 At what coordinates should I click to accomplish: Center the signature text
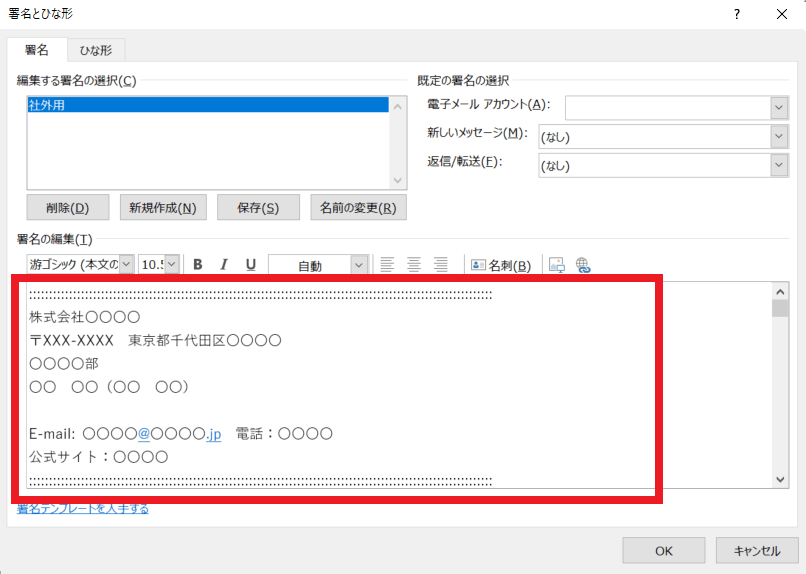[x=414, y=265]
